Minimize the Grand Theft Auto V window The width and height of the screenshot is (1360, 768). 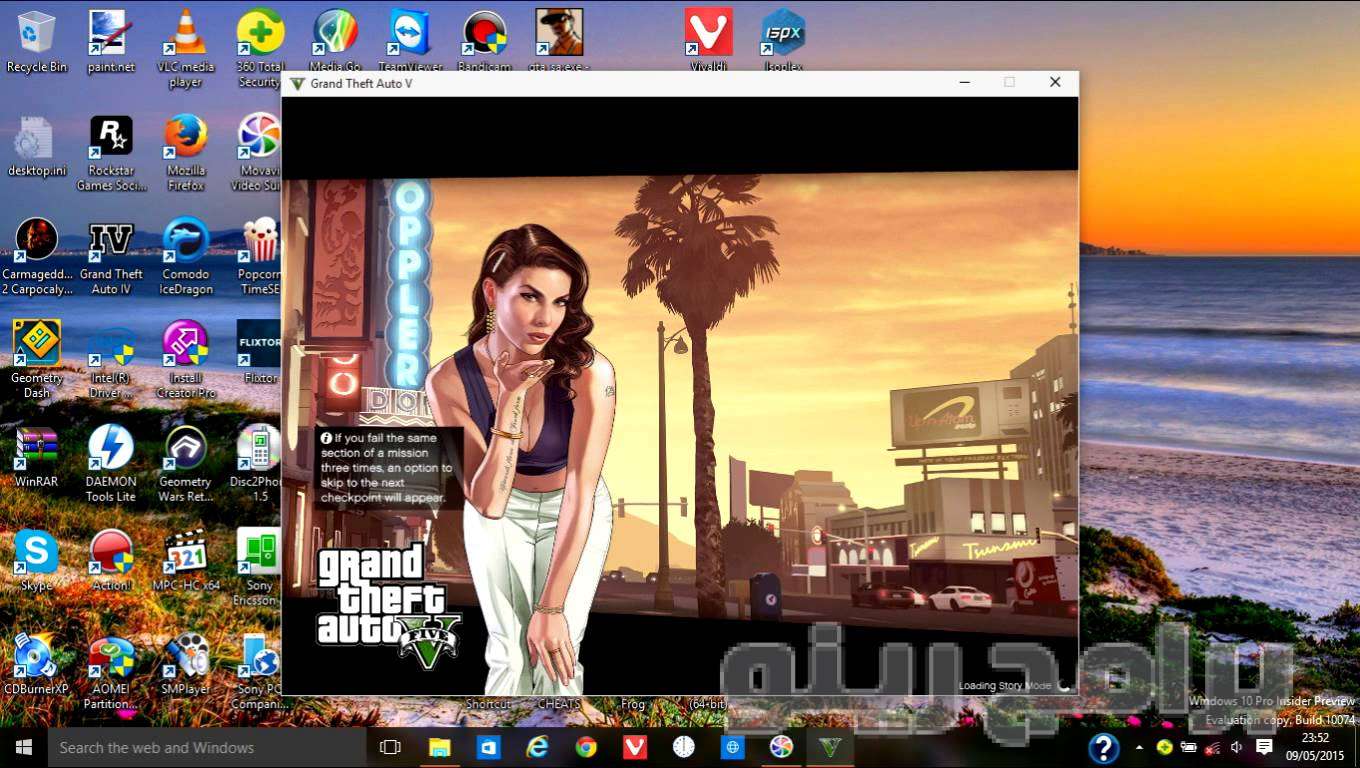[965, 83]
